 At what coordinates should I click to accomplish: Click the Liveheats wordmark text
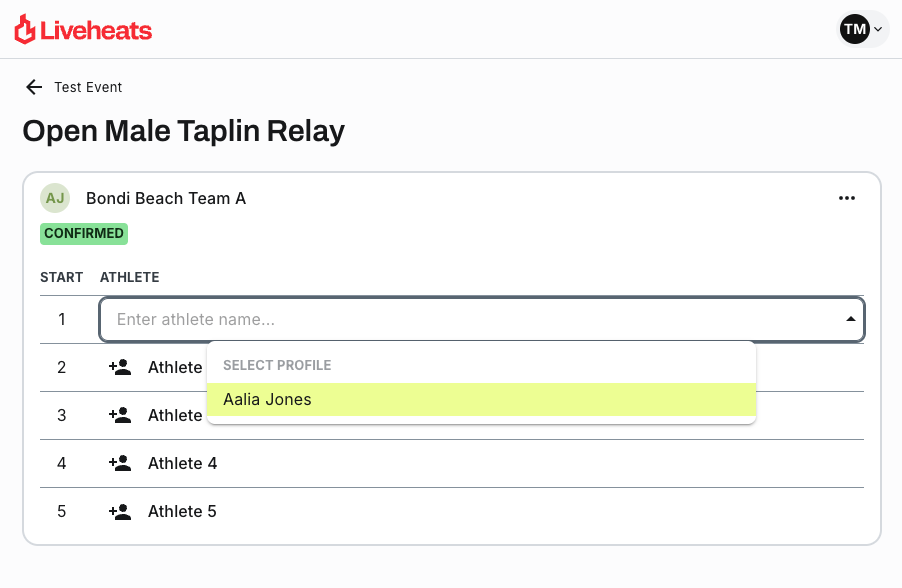click(96, 31)
